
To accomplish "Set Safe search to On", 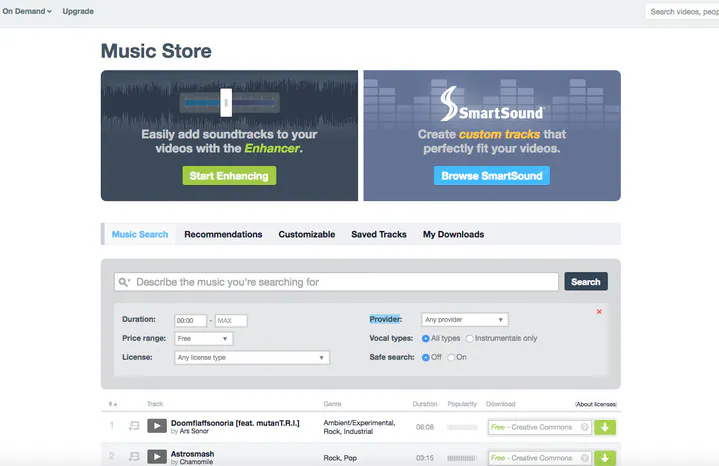I will coord(451,357).
